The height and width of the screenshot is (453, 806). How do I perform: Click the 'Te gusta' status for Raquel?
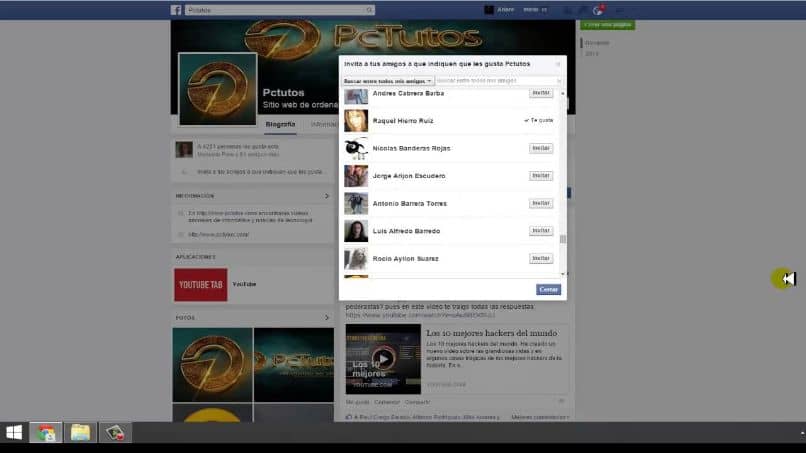(539, 120)
